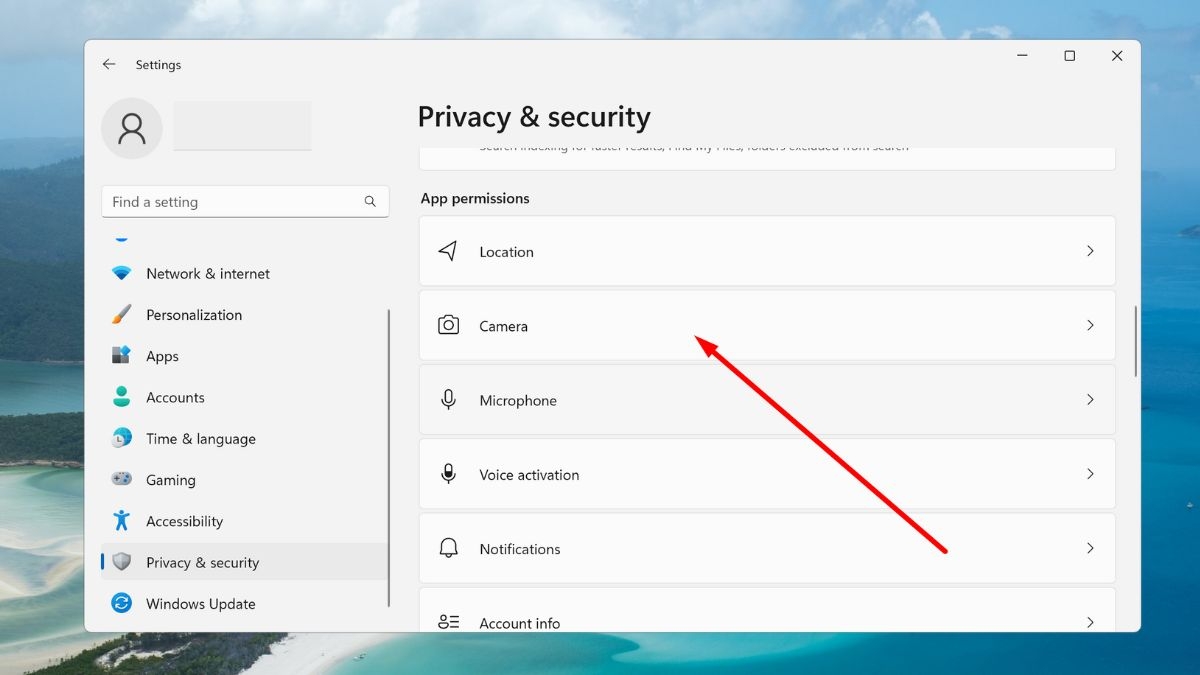Click the Camera label text
Viewport: 1200px width, 675px height.
tap(503, 326)
